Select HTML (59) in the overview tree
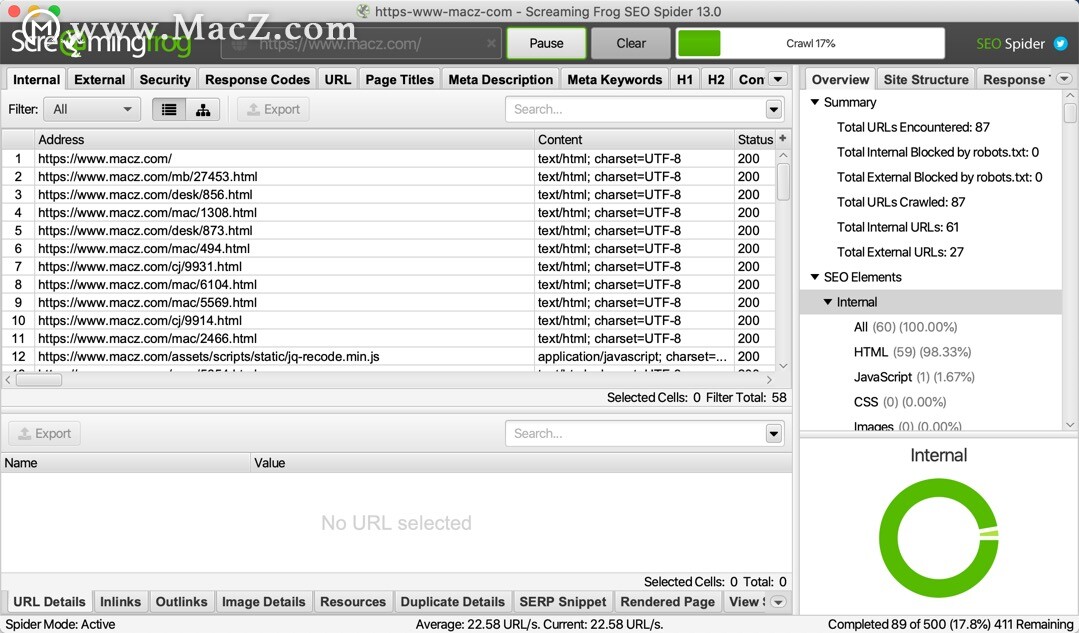This screenshot has height=633, width=1079. (x=912, y=352)
